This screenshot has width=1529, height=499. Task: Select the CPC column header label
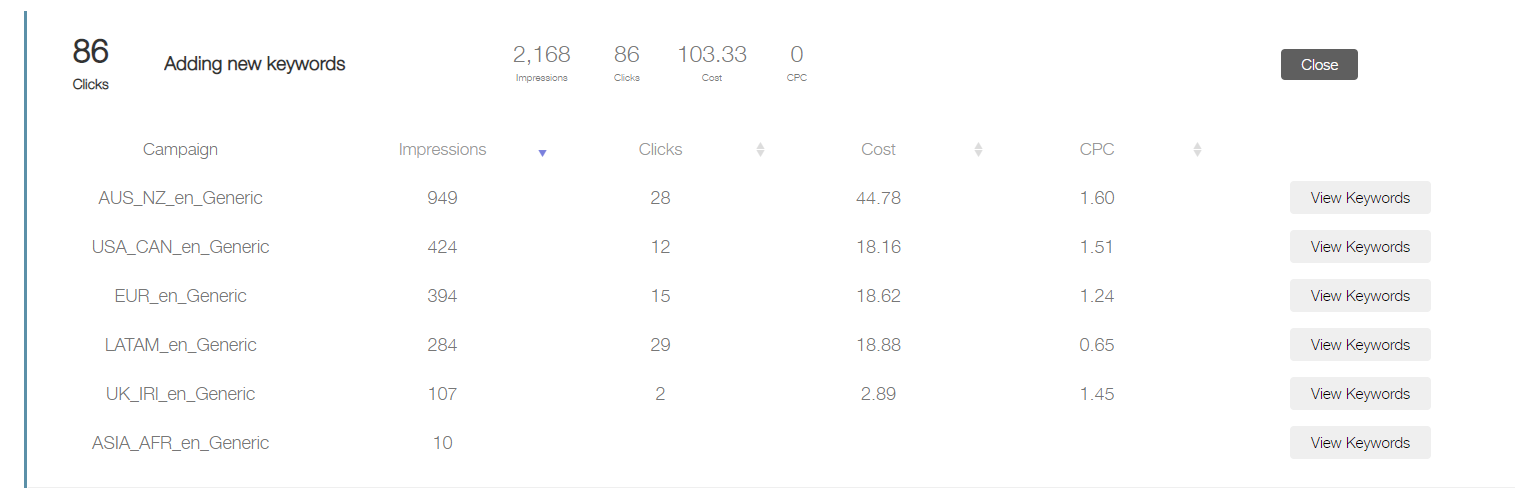click(x=1097, y=150)
